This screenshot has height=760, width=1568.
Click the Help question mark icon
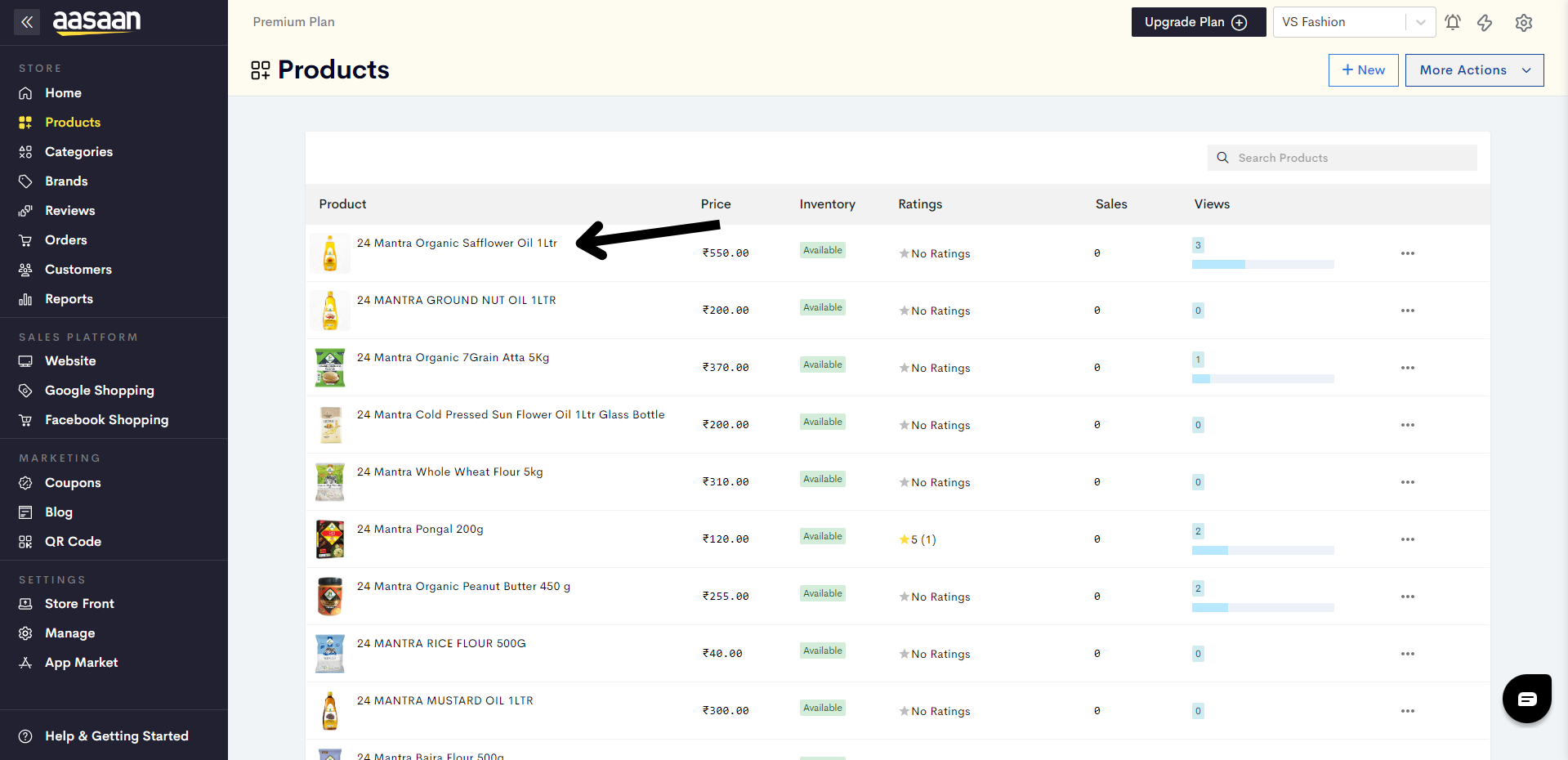tap(25, 736)
